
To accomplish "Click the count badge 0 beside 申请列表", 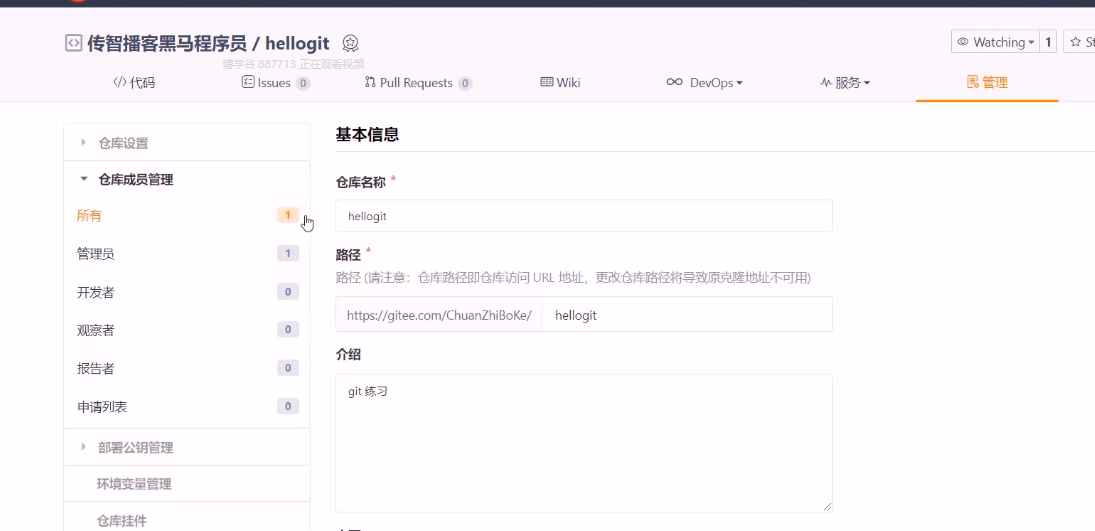I will click(x=288, y=406).
